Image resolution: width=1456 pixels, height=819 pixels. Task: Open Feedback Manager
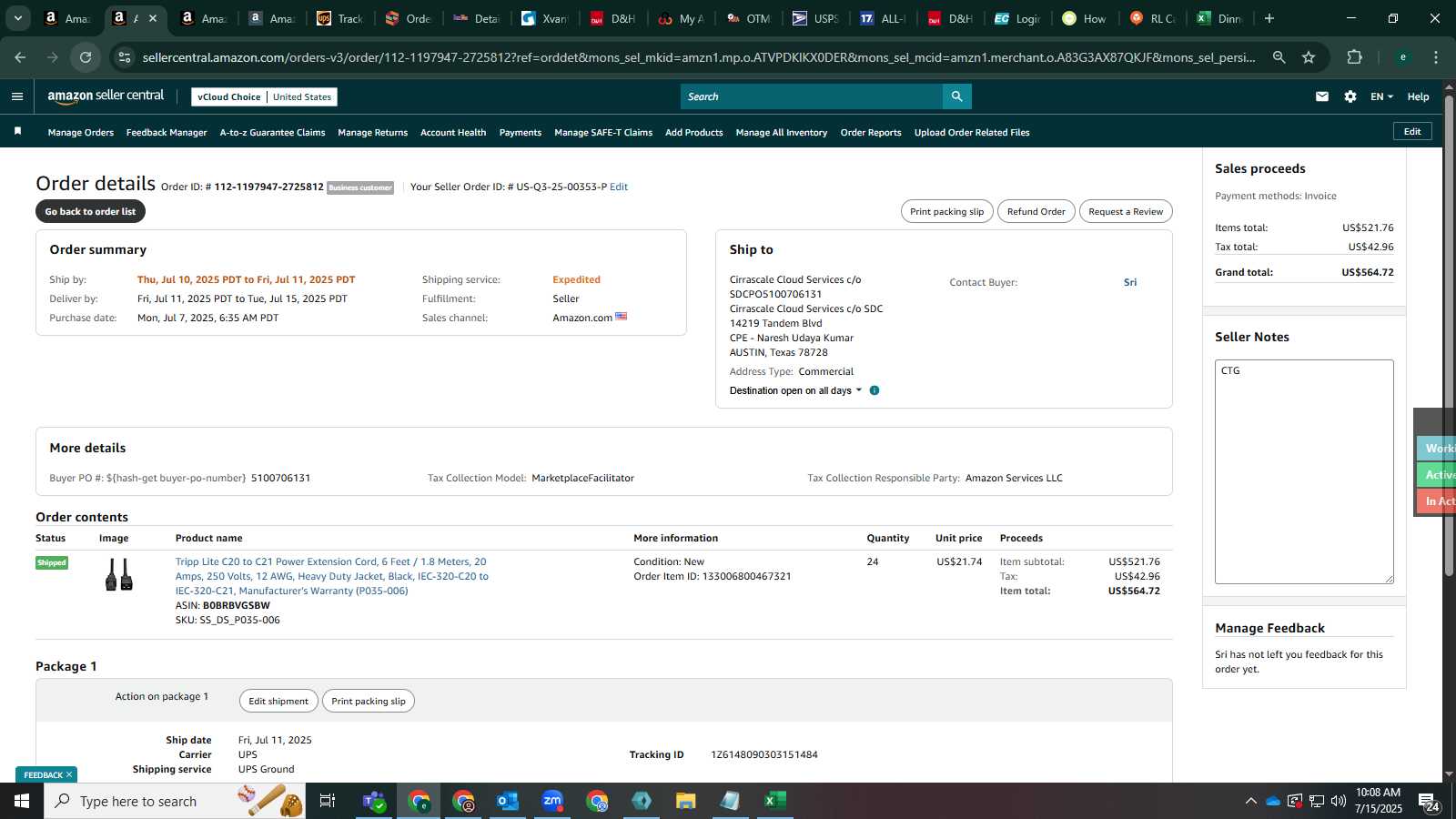pos(167,132)
